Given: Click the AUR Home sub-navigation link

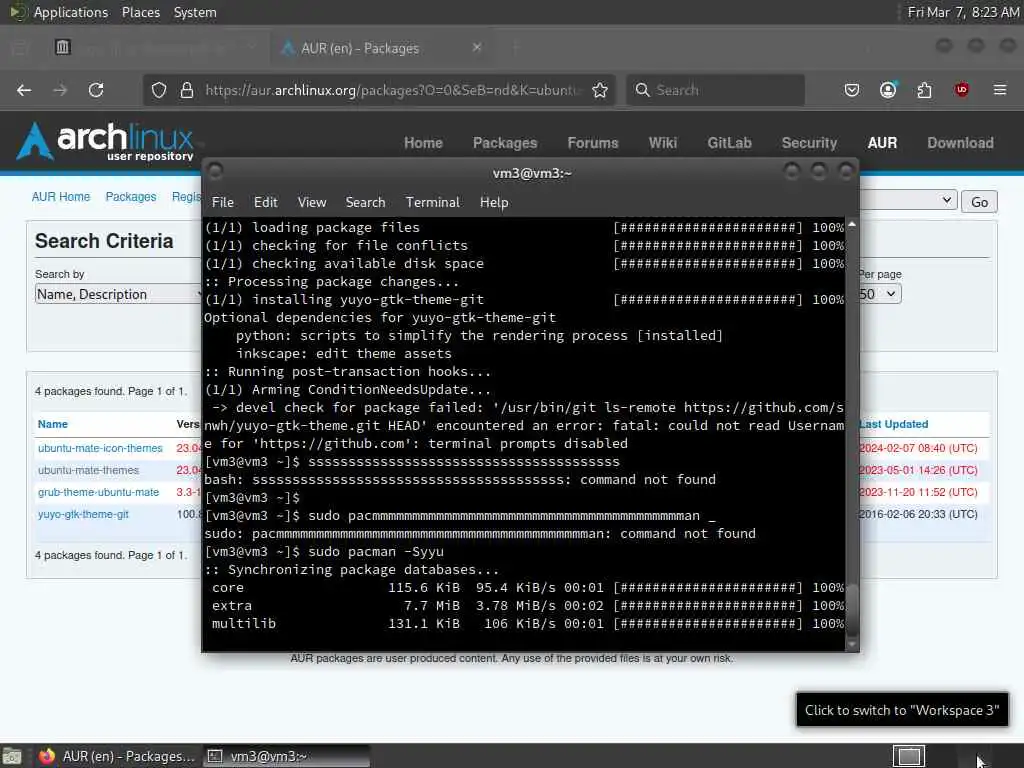Looking at the screenshot, I should point(61,197).
